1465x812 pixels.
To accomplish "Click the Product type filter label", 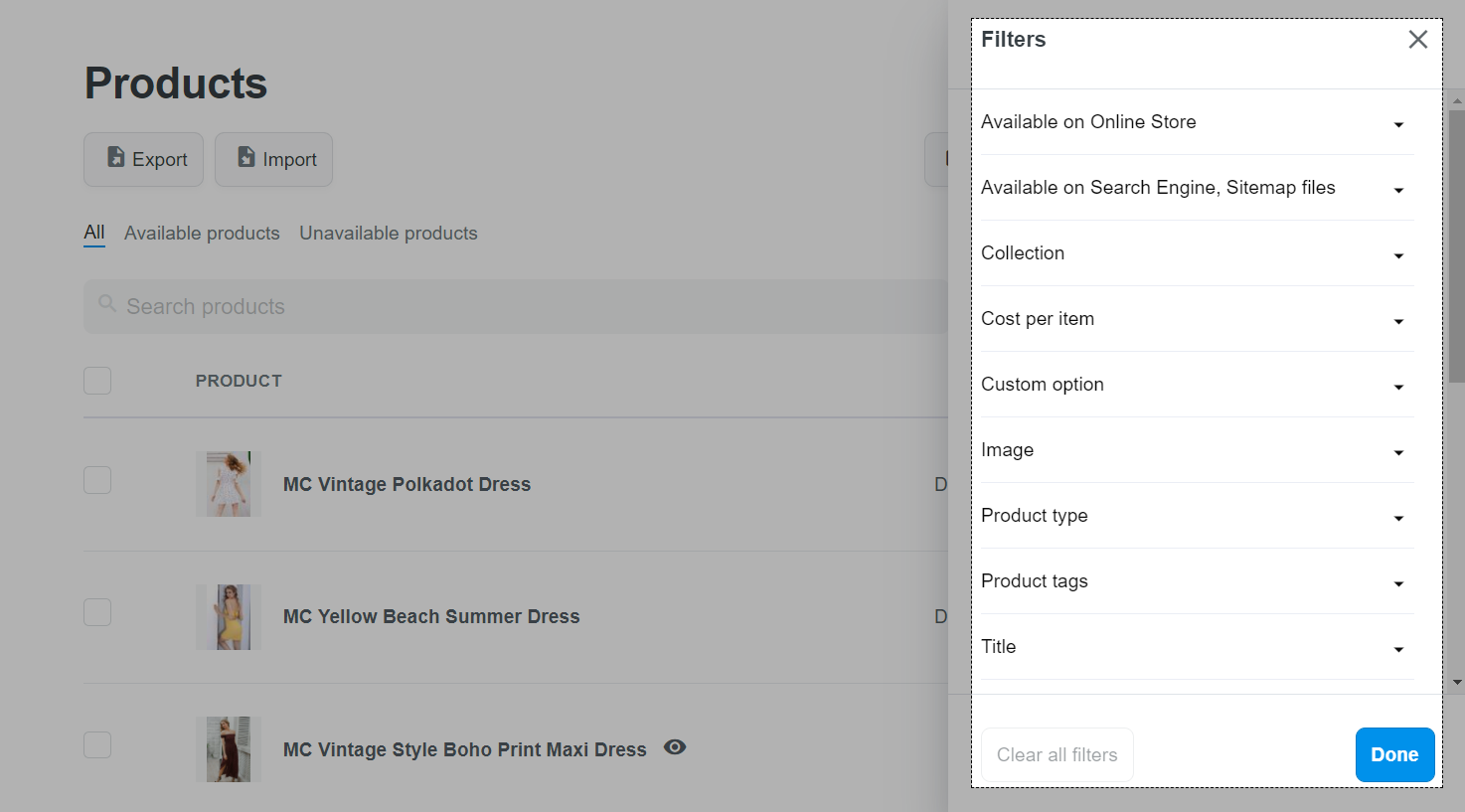I will pyautogui.click(x=1035, y=516).
